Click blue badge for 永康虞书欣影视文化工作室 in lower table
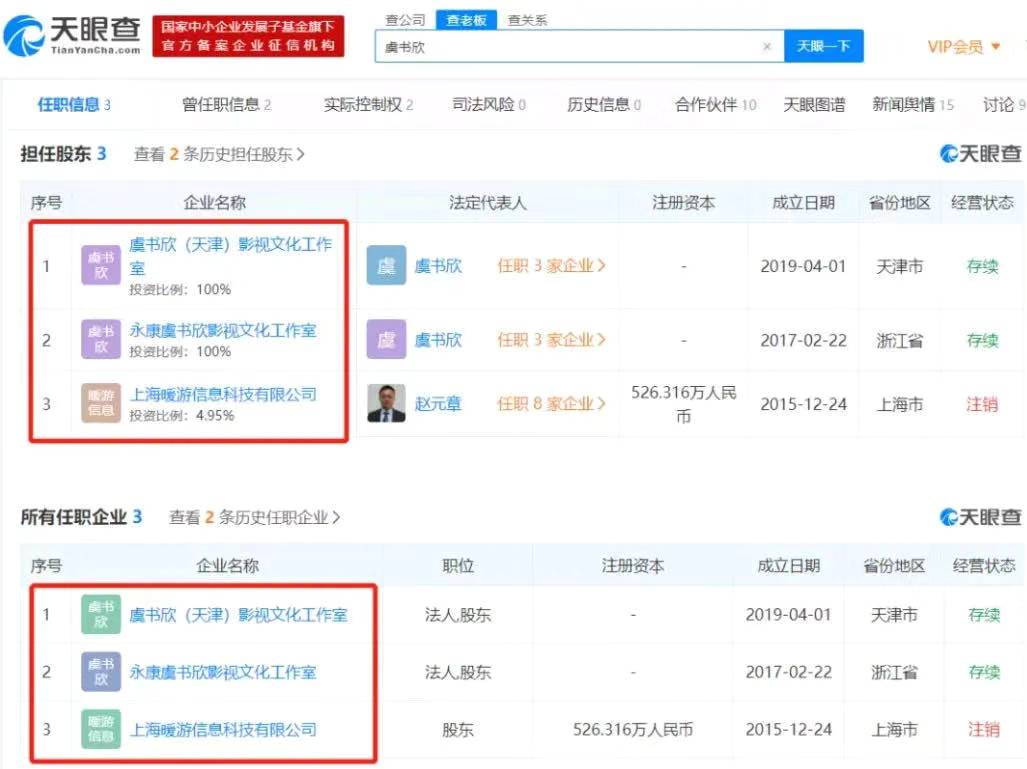Viewport: 1027px width, 769px height. [101, 672]
